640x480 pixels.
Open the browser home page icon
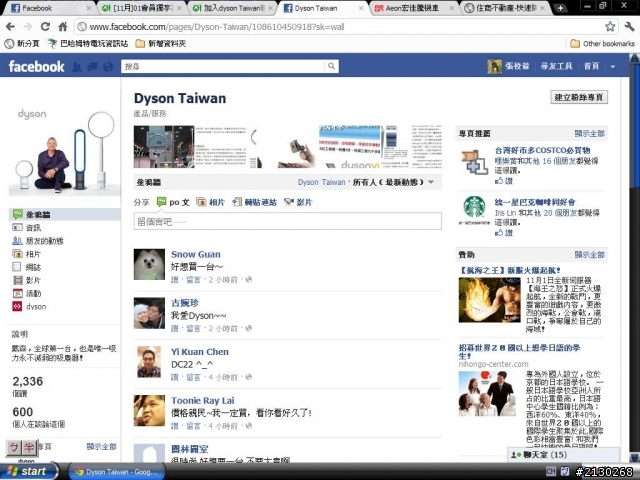pyautogui.click(x=63, y=27)
